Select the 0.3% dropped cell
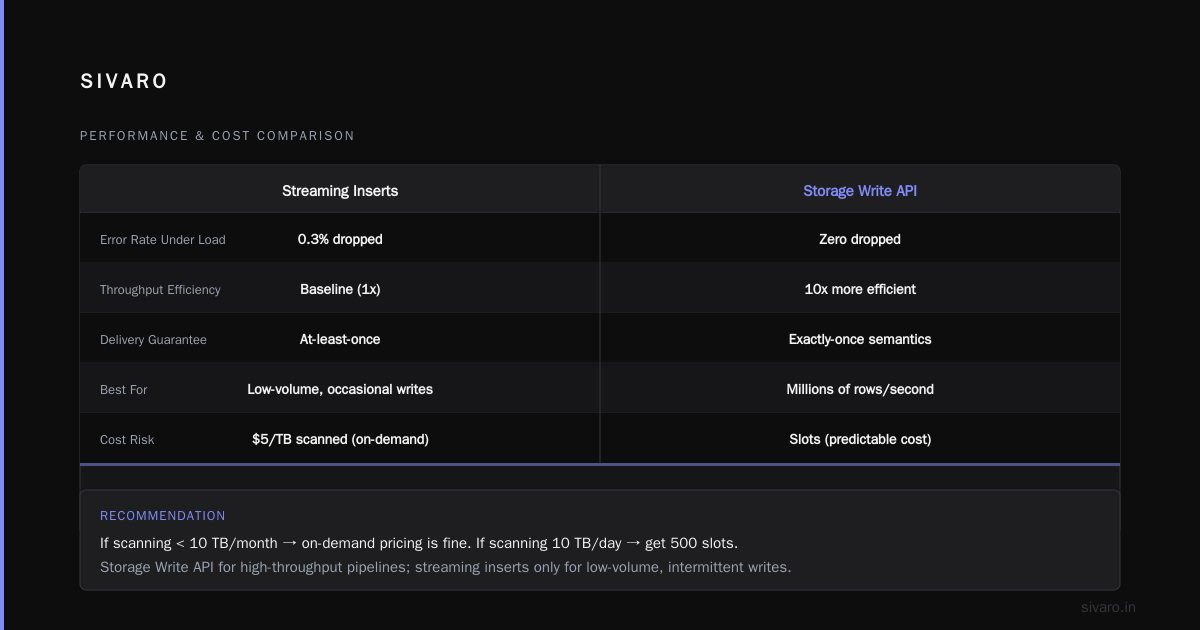Screen dimensions: 1200x630 (340, 239)
